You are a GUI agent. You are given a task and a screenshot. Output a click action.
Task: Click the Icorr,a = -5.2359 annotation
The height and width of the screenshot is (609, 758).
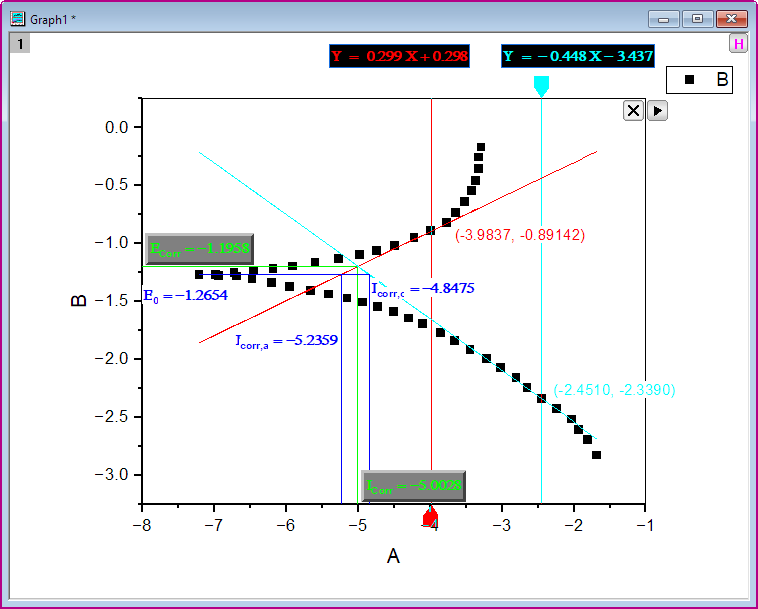click(286, 341)
